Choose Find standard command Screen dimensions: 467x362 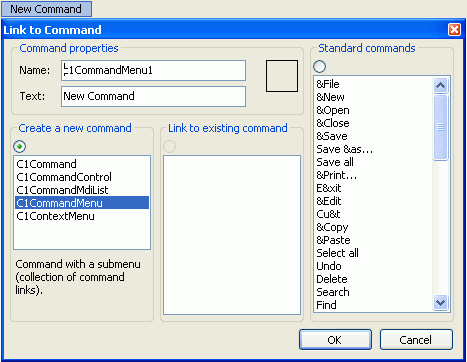[373, 305]
